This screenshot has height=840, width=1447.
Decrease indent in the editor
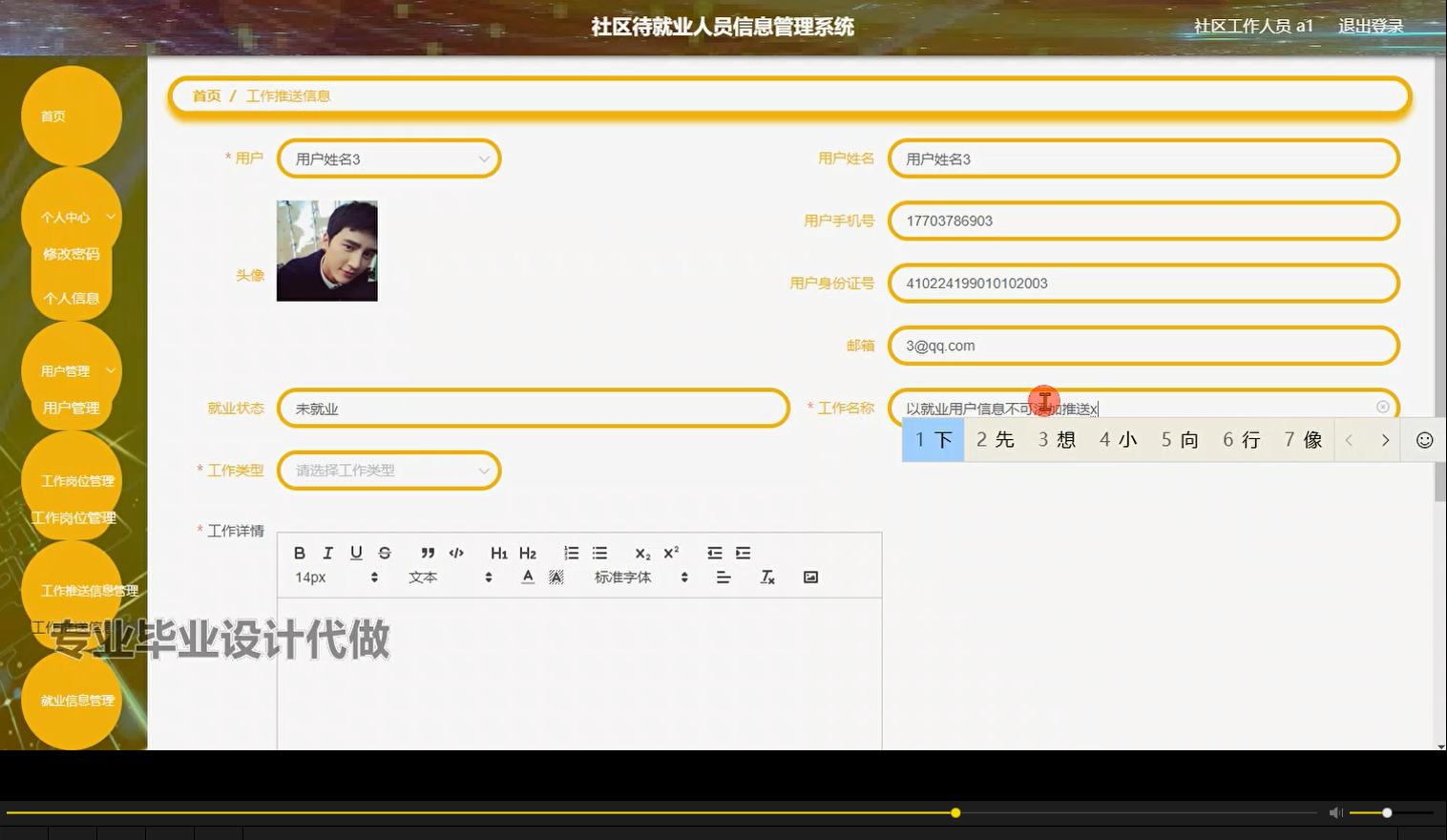(714, 553)
